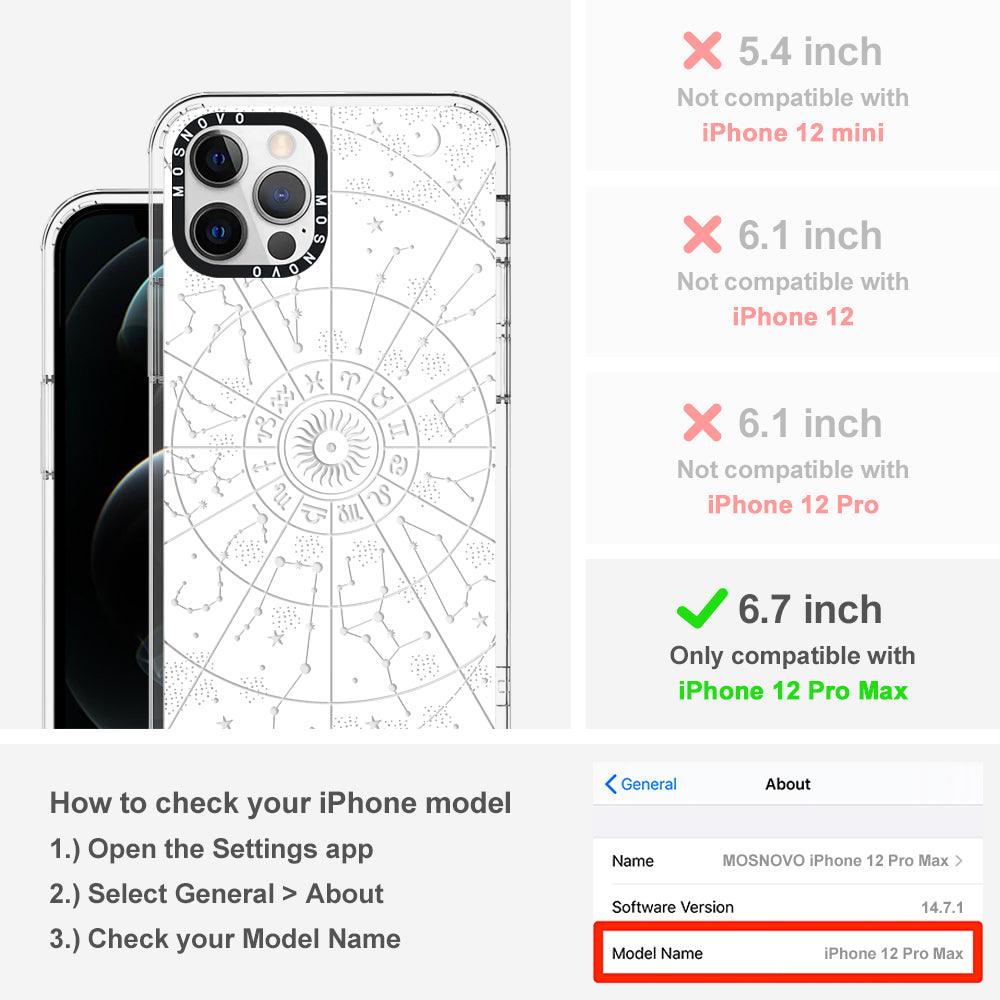
Task: Go back to General settings
Action: point(641,784)
